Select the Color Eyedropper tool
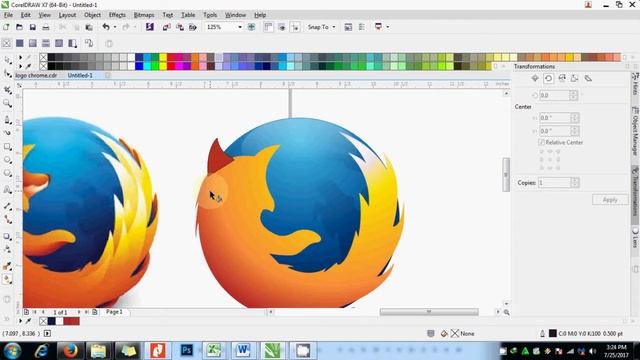Viewport: 640px width, 360px height. click(x=7, y=266)
